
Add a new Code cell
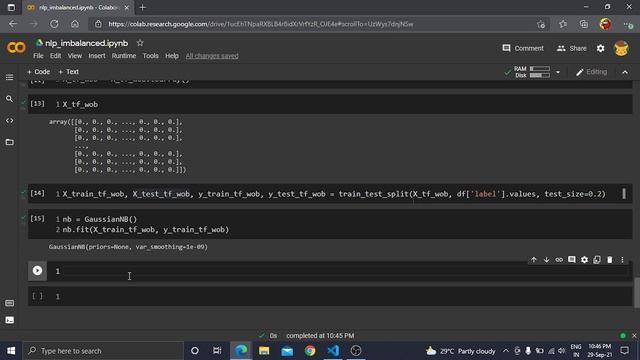[x=38, y=72]
